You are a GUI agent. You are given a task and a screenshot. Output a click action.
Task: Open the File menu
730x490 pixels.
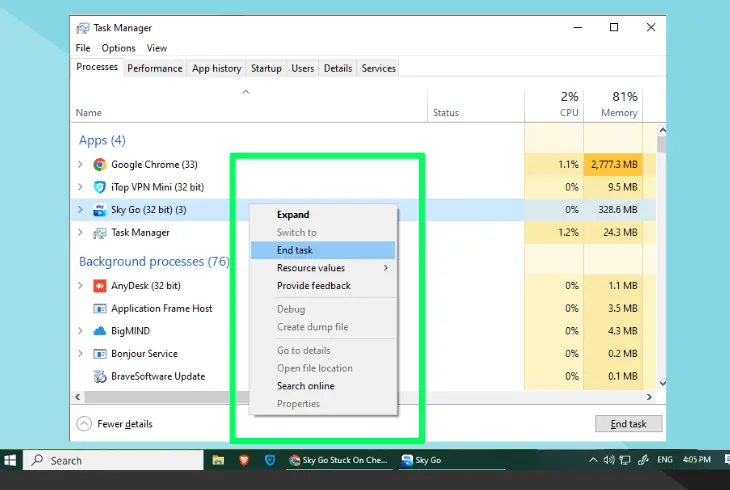(x=83, y=48)
